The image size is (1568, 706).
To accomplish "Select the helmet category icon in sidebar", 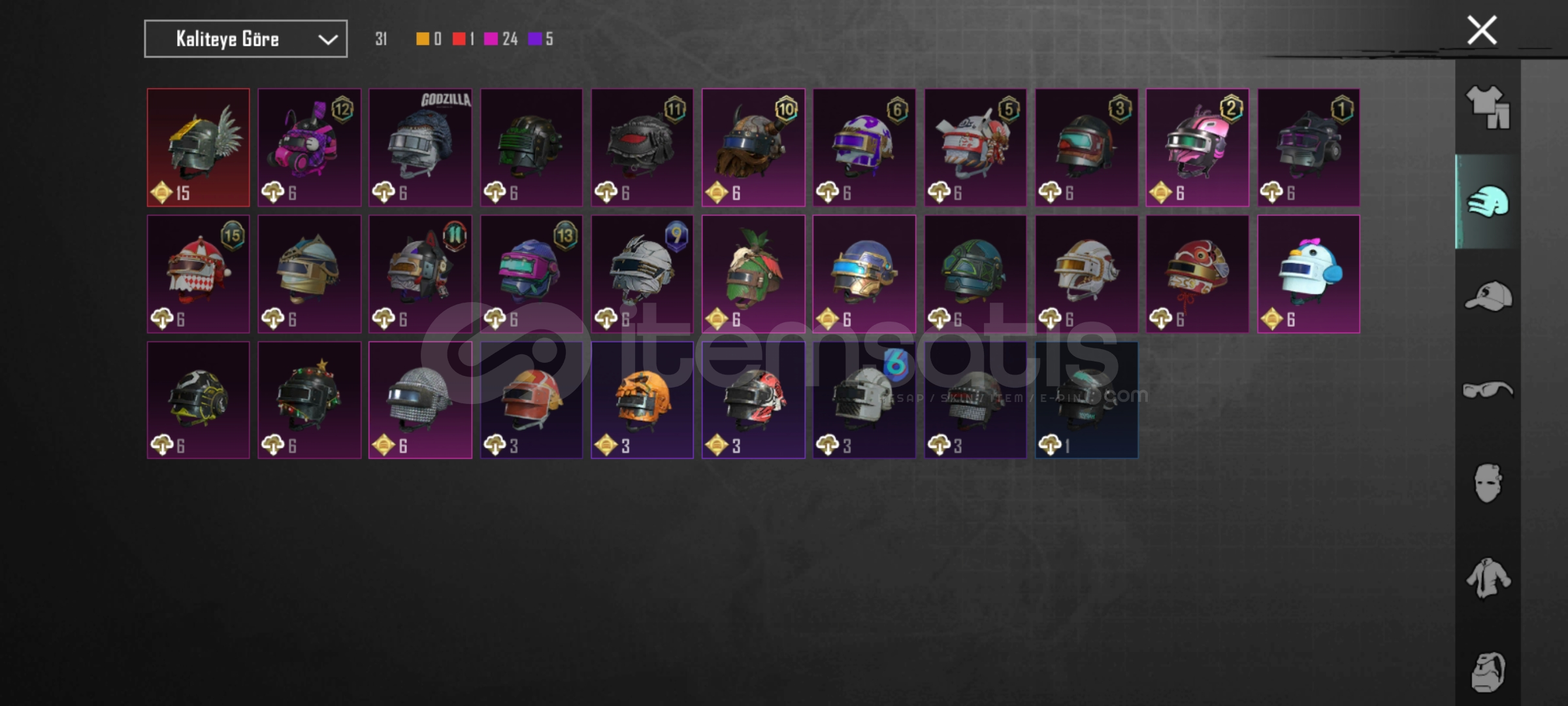I will coord(1488,201).
